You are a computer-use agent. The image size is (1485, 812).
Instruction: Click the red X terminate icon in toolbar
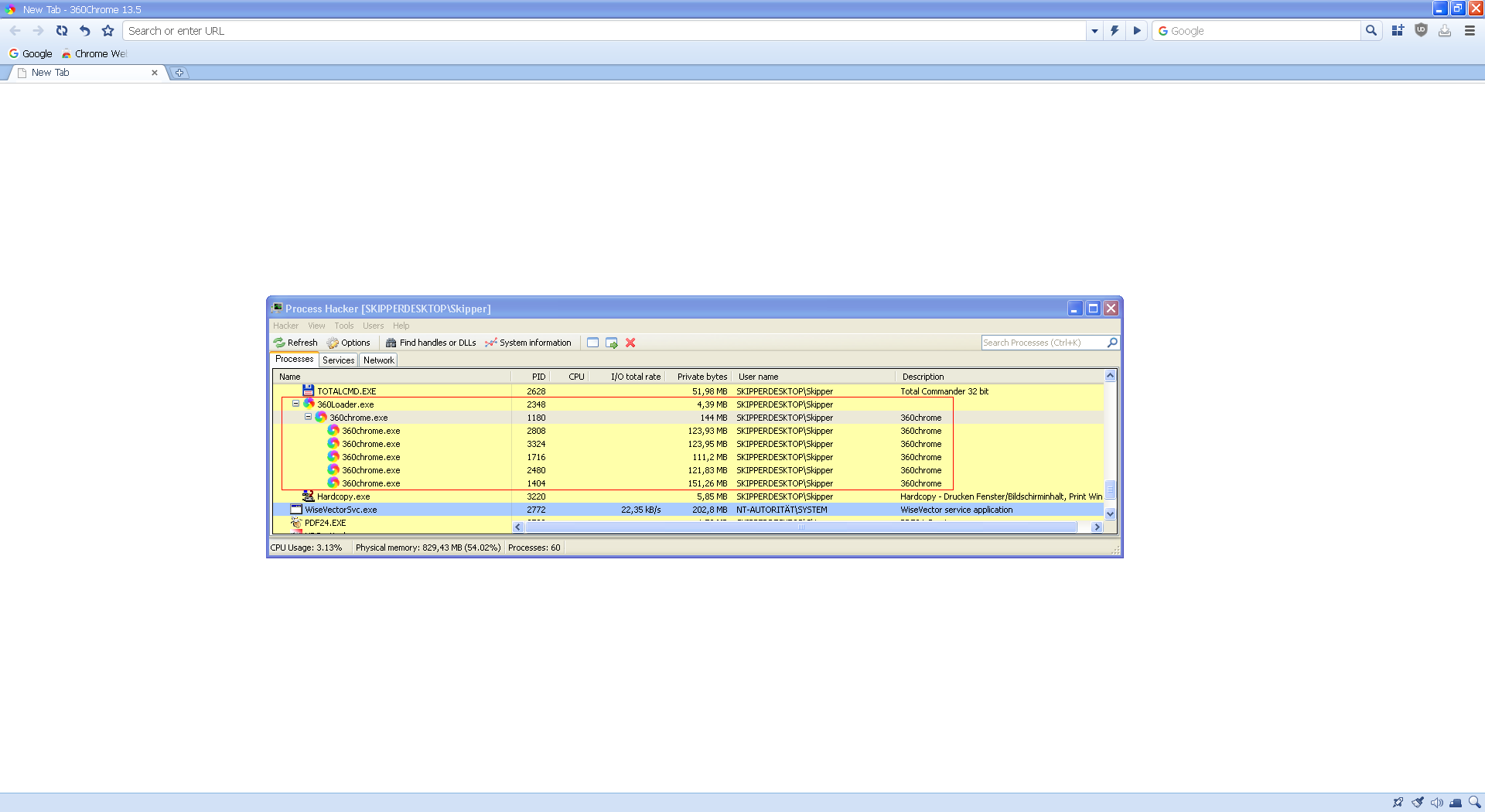630,343
